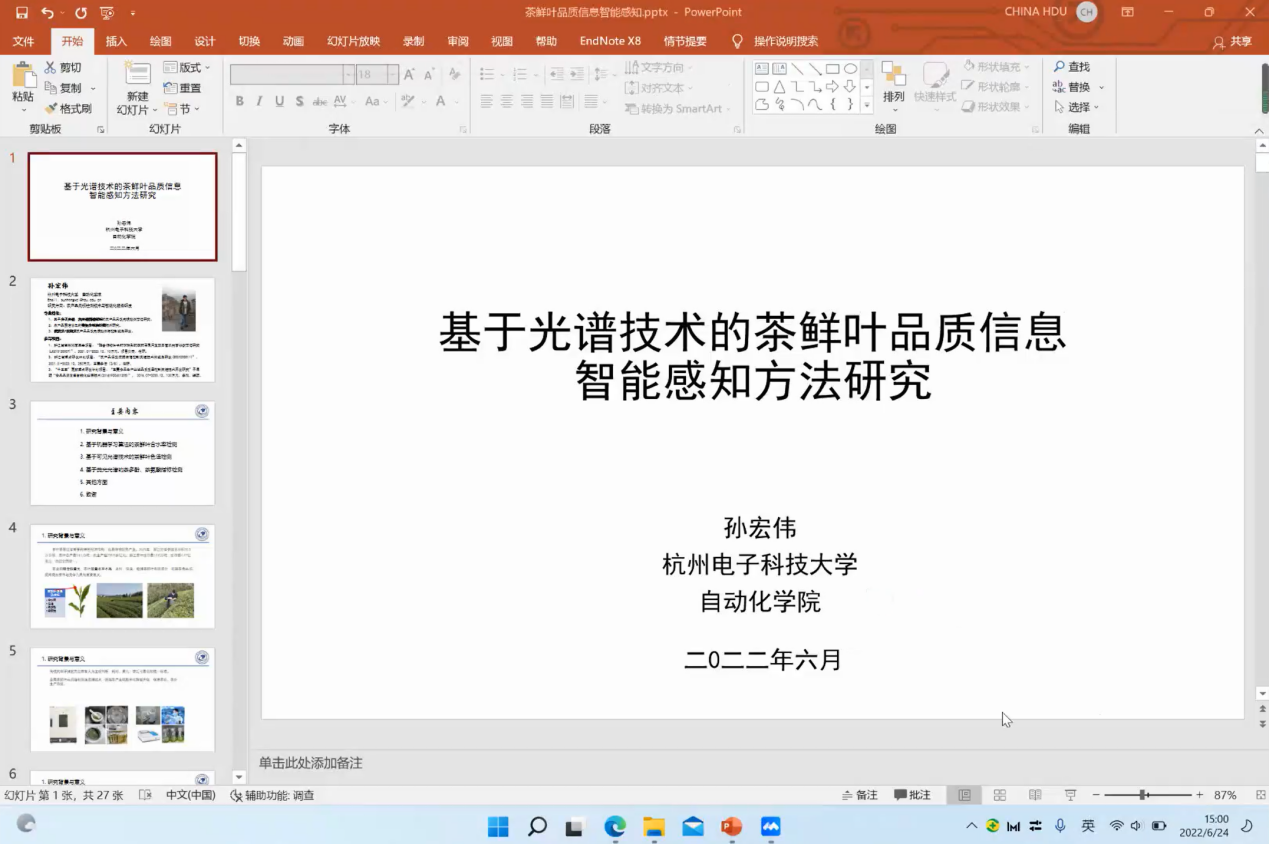Viewport: 1269px width, 844px height.
Task: Toggle Italic formatting
Action: coord(260,101)
